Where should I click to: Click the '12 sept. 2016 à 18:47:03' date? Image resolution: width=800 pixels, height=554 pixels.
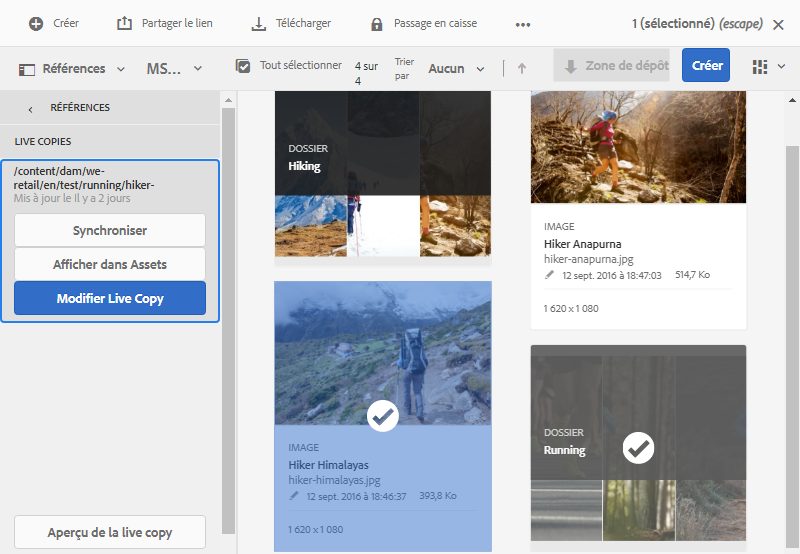coord(612,275)
